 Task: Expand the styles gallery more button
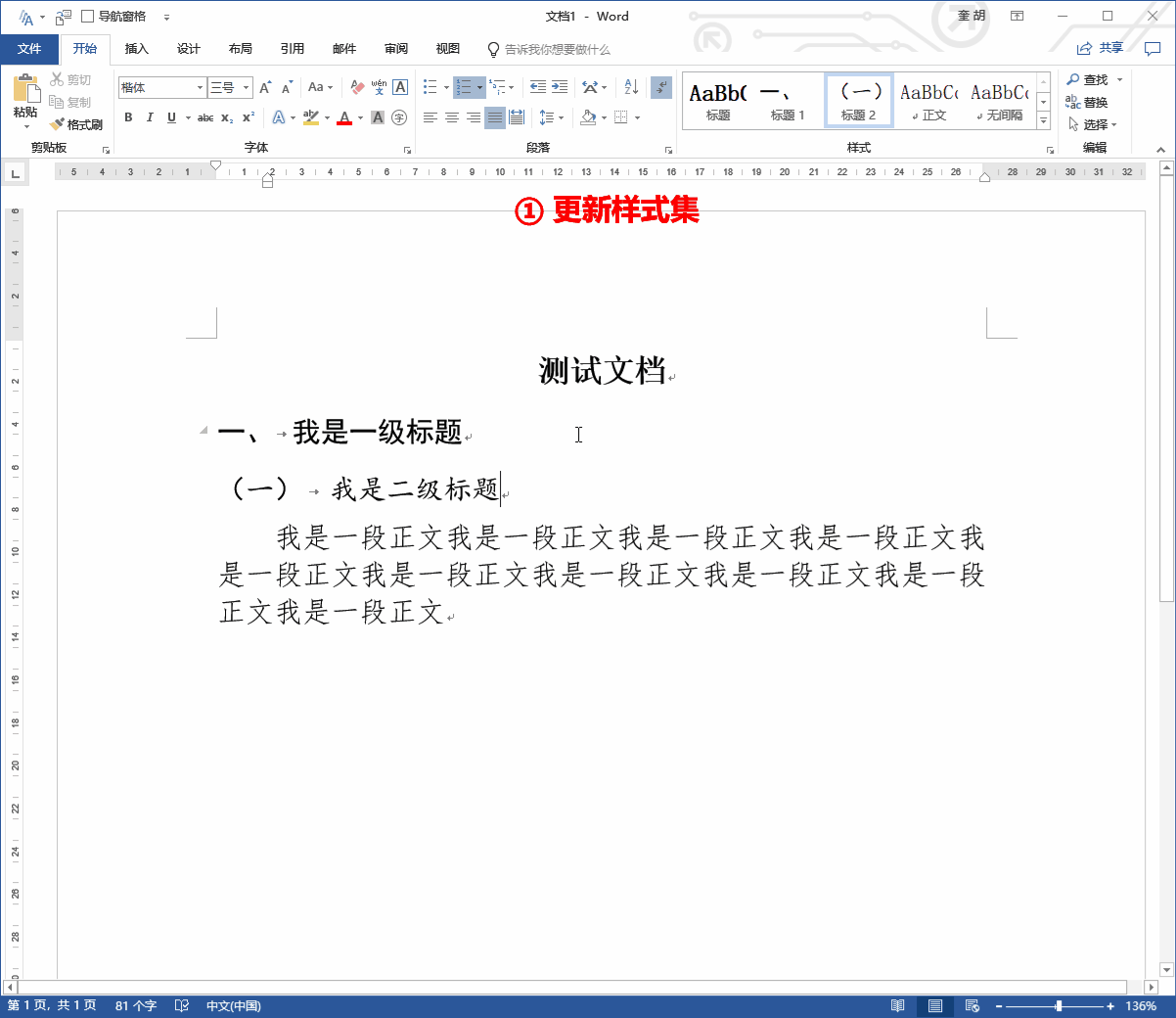pos(1044,121)
